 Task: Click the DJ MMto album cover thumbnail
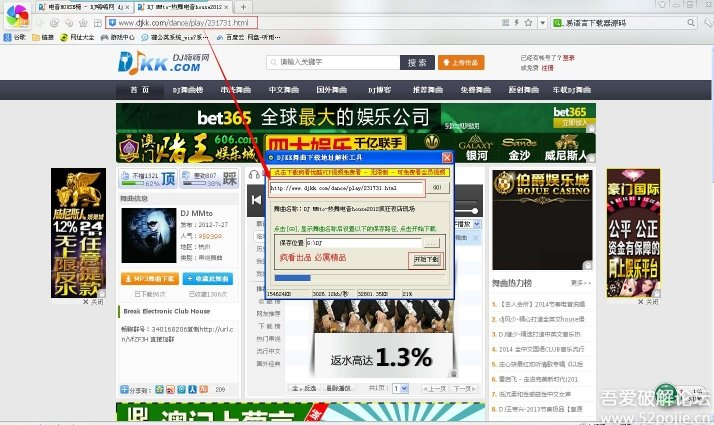coord(148,235)
